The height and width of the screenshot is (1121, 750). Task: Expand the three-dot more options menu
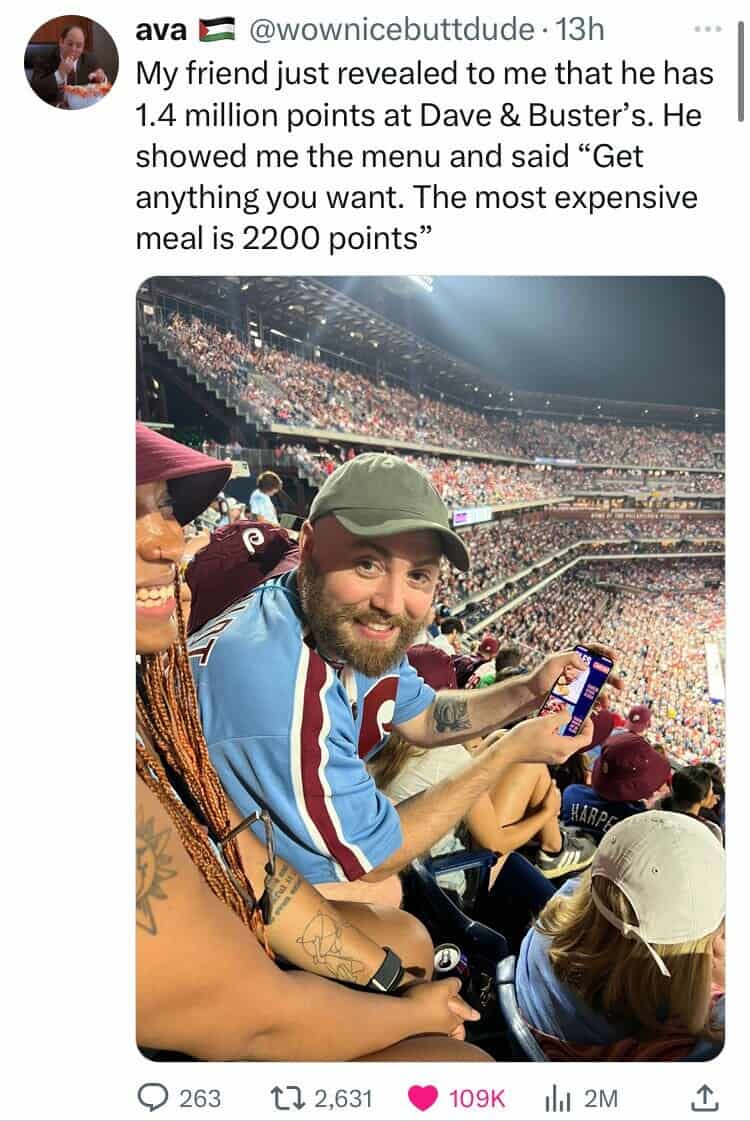click(708, 29)
